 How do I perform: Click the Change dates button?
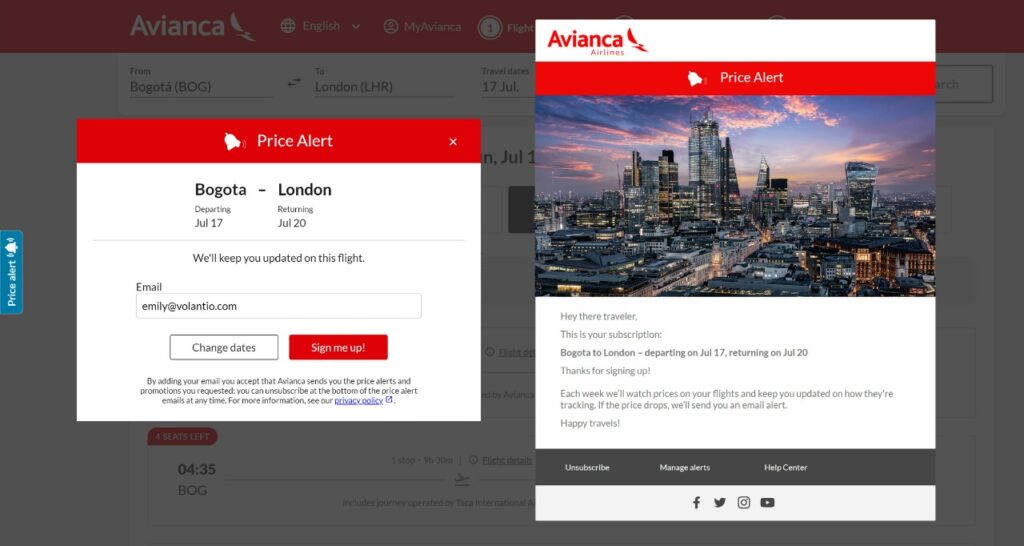click(x=224, y=347)
